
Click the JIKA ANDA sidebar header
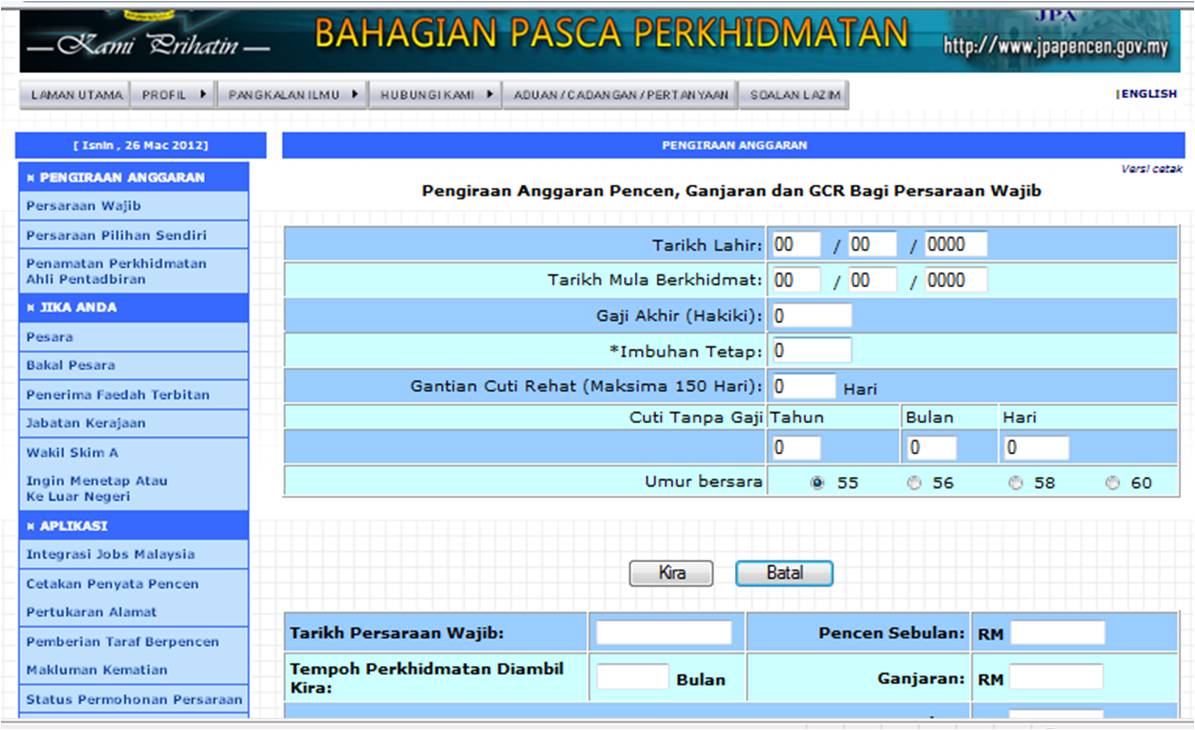pos(133,308)
